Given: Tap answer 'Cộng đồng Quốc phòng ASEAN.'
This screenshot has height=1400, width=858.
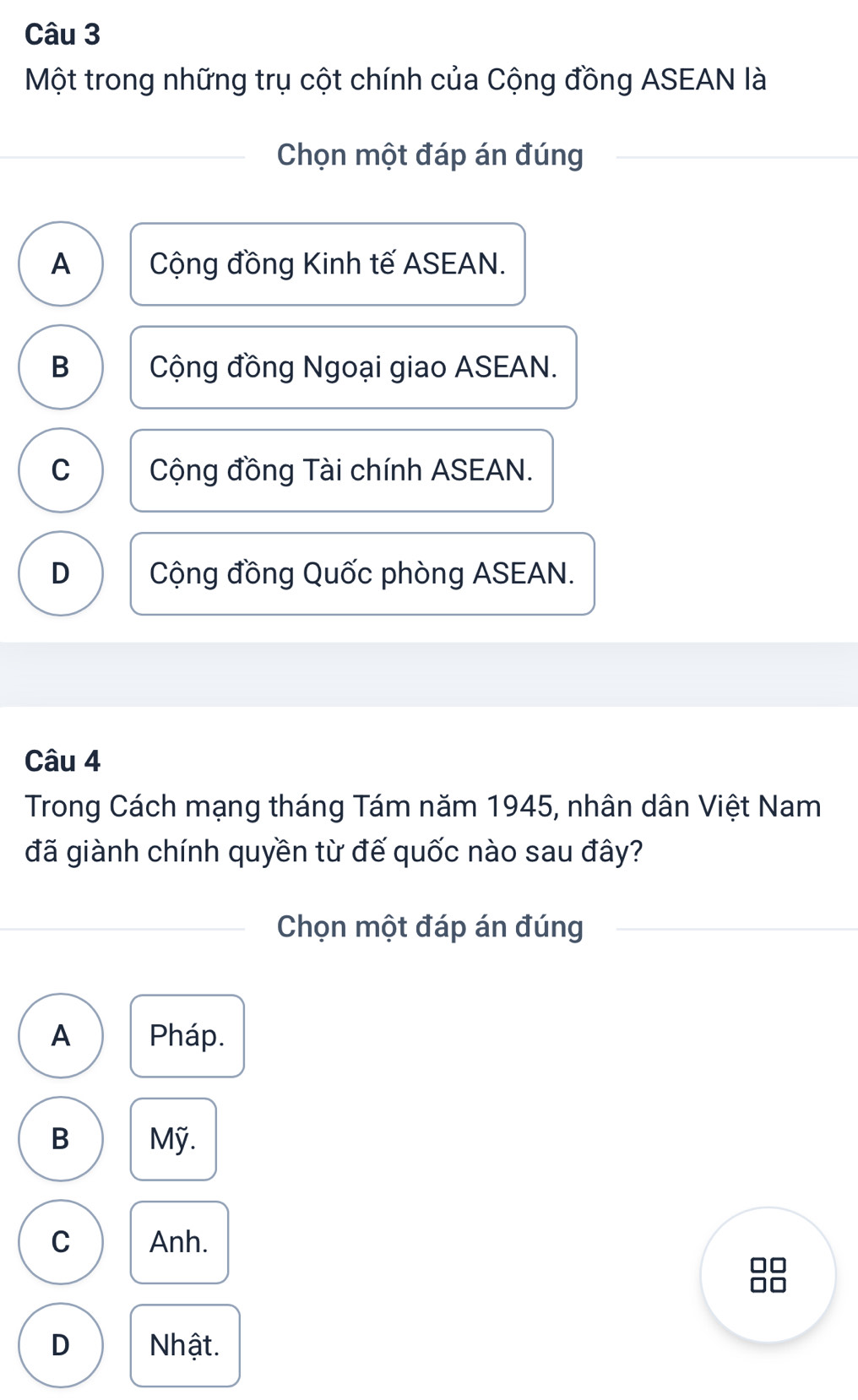Looking at the screenshot, I should click(x=362, y=573).
